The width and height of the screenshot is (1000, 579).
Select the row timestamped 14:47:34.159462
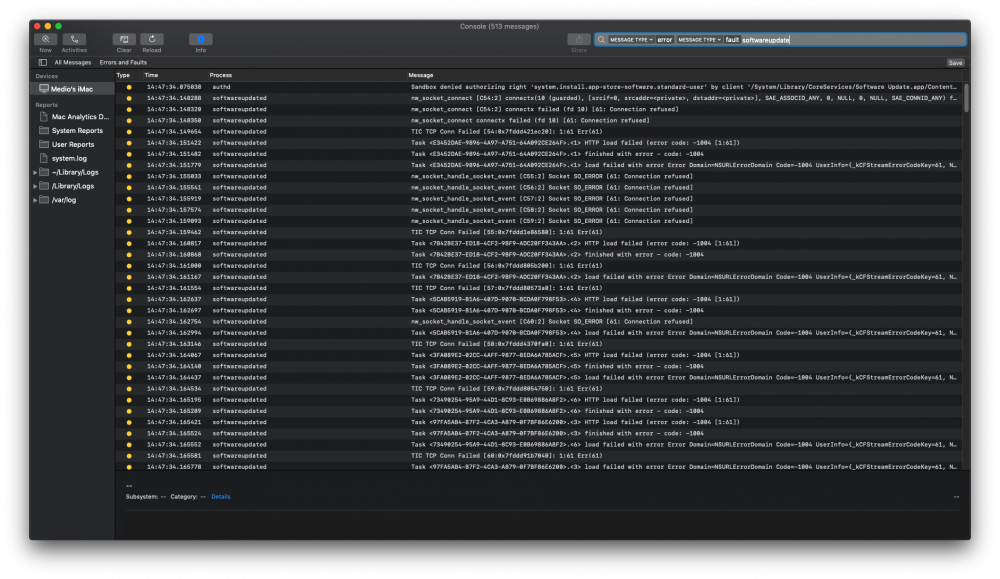tap(539, 232)
